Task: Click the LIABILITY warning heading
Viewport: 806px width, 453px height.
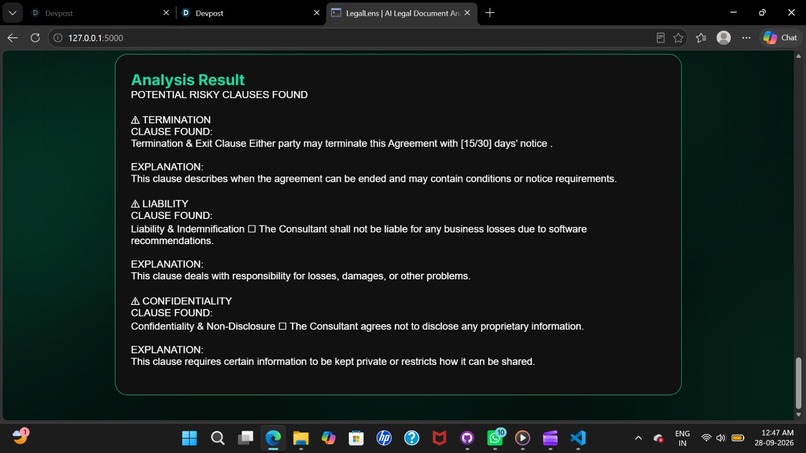Action: (x=159, y=204)
